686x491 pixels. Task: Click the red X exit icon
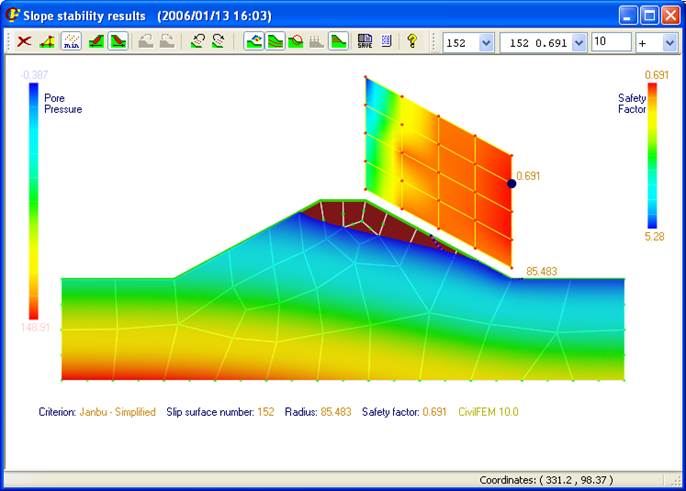24,42
